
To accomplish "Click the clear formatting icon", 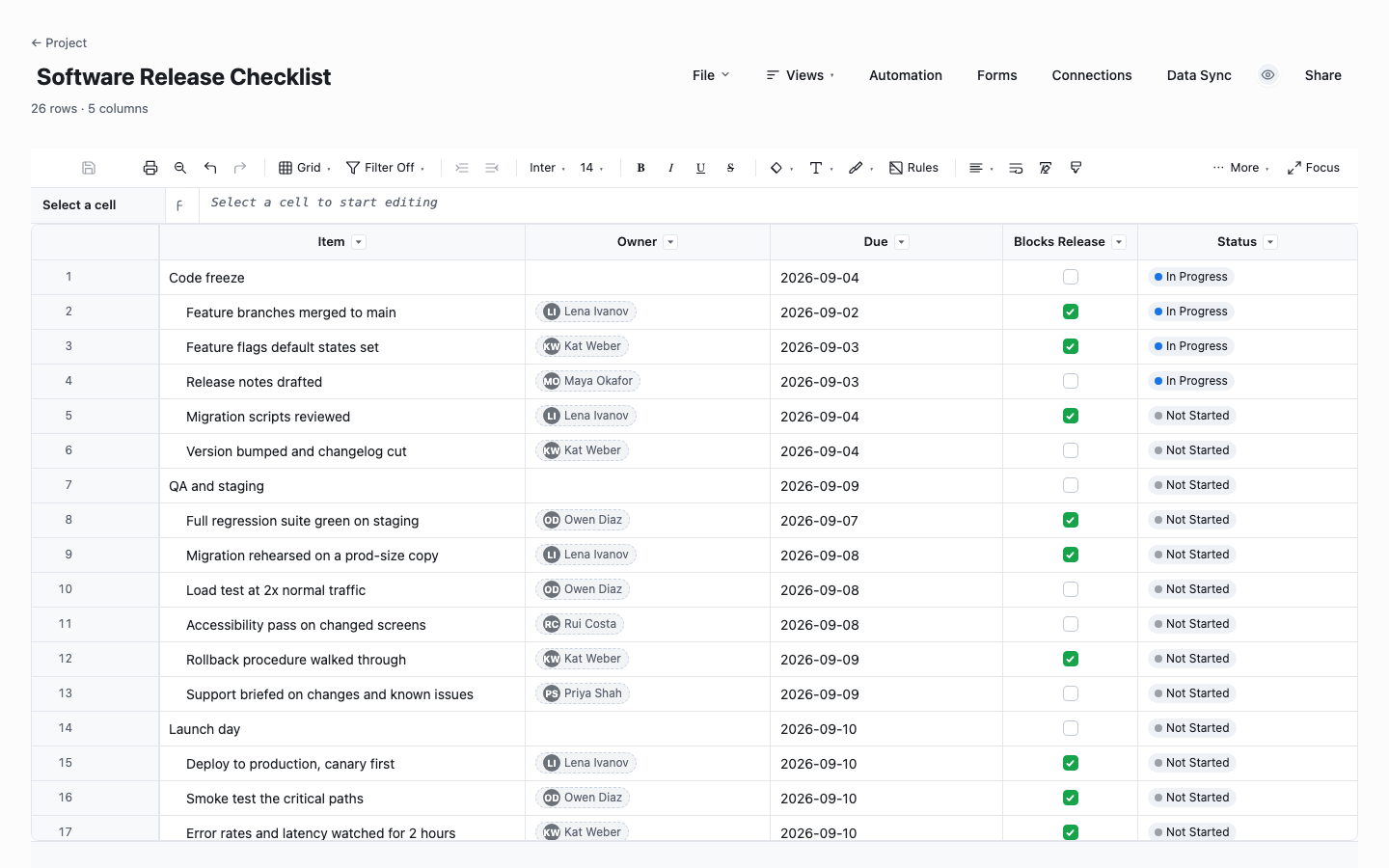I will tap(1046, 168).
